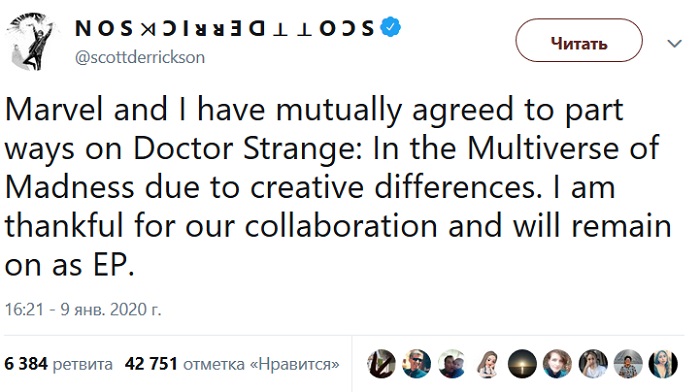The height and width of the screenshot is (392, 700).
Task: Open the avatar of person in patterned shirt
Action: [x=628, y=363]
